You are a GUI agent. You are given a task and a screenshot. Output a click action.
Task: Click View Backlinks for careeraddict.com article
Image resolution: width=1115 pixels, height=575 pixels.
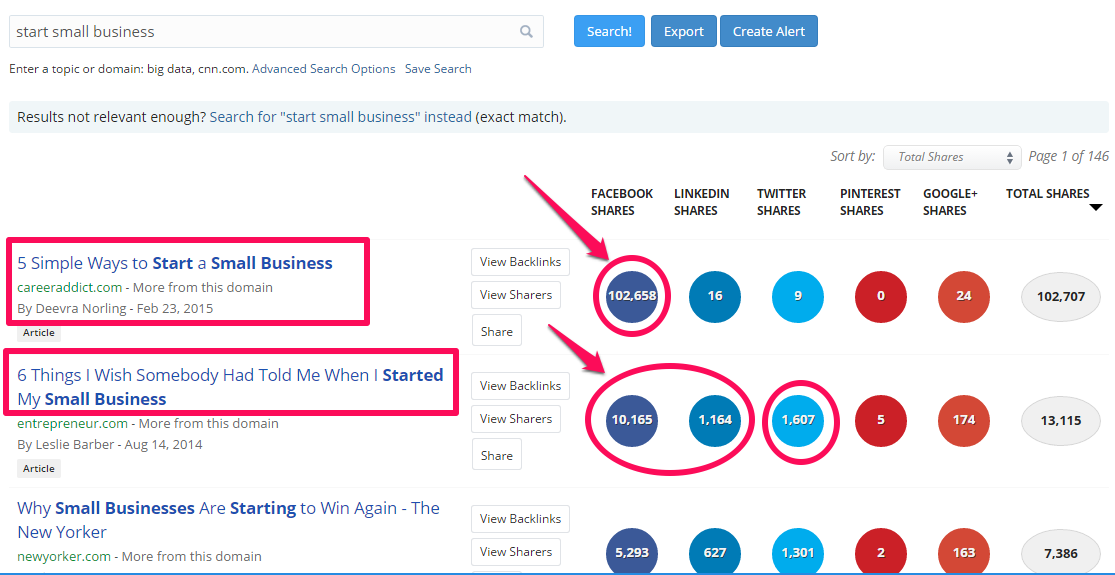[x=521, y=262]
